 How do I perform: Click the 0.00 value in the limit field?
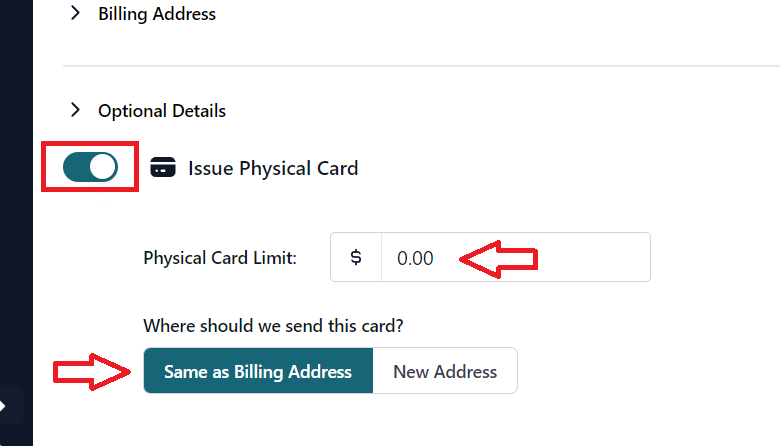[415, 258]
